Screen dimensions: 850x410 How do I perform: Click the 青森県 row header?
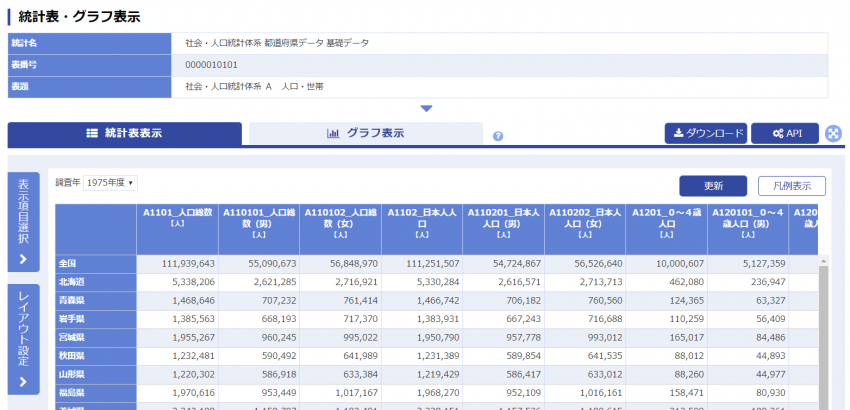96,301
